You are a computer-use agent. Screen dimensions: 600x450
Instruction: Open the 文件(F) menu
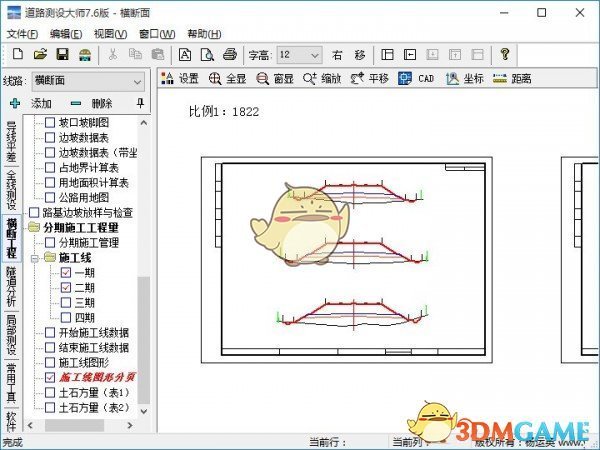click(x=22, y=34)
